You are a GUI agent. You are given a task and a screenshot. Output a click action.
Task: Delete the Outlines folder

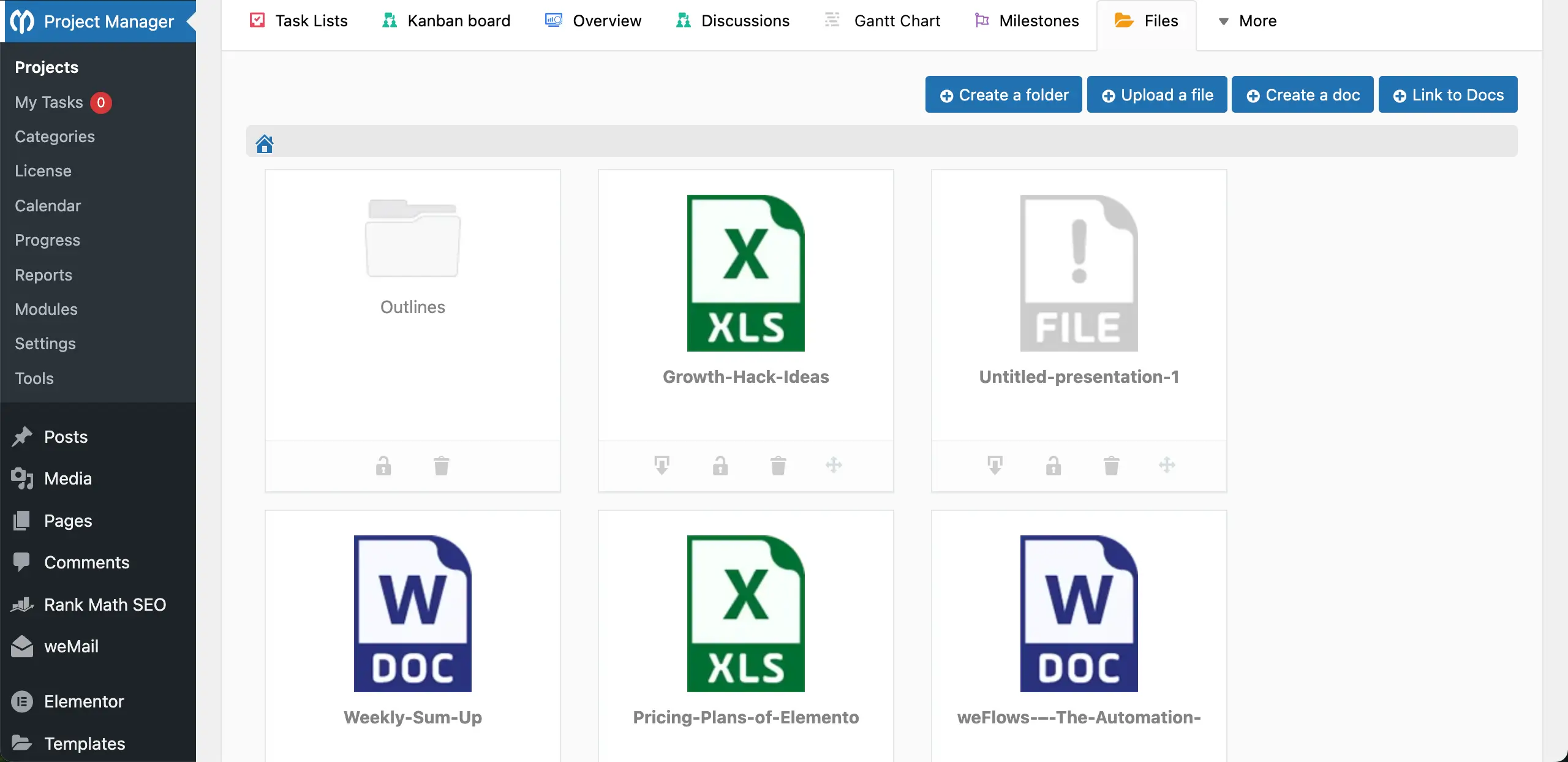point(441,466)
